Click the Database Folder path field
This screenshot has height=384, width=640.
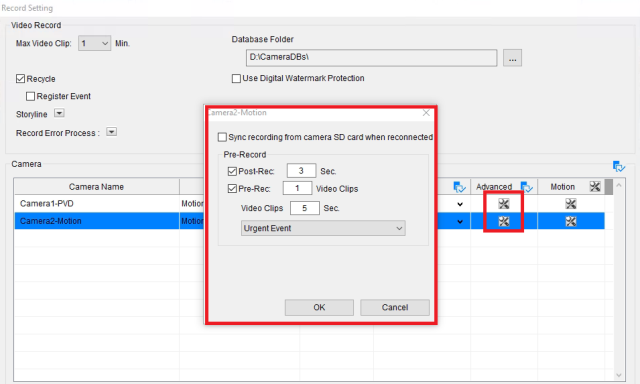point(371,58)
